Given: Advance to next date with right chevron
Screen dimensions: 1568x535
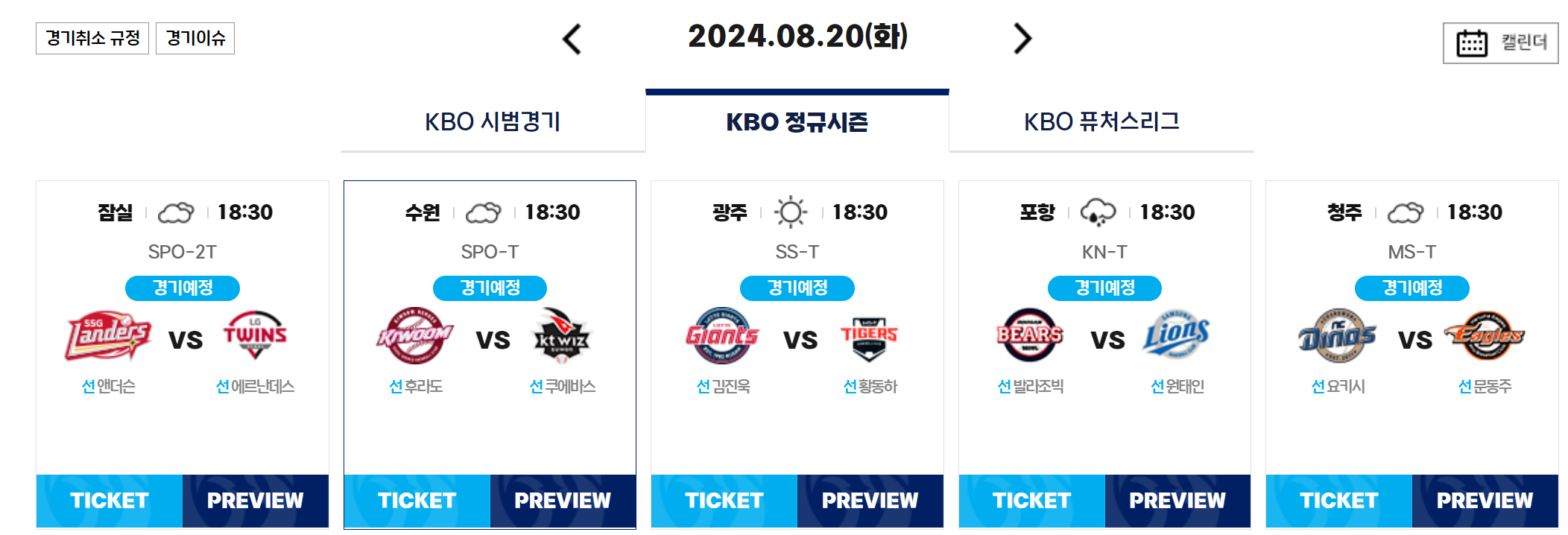Looking at the screenshot, I should click(1022, 39).
